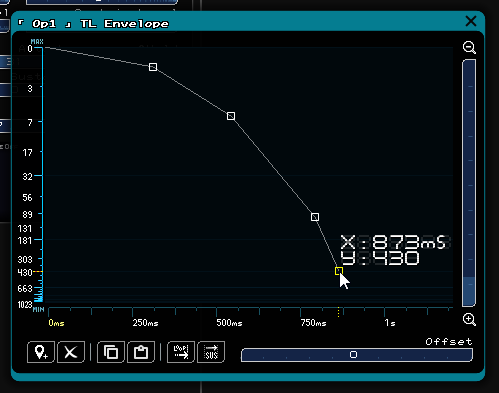This screenshot has height=393, width=499.
Task: Select the envelope point near 540ms
Action: coord(231,116)
